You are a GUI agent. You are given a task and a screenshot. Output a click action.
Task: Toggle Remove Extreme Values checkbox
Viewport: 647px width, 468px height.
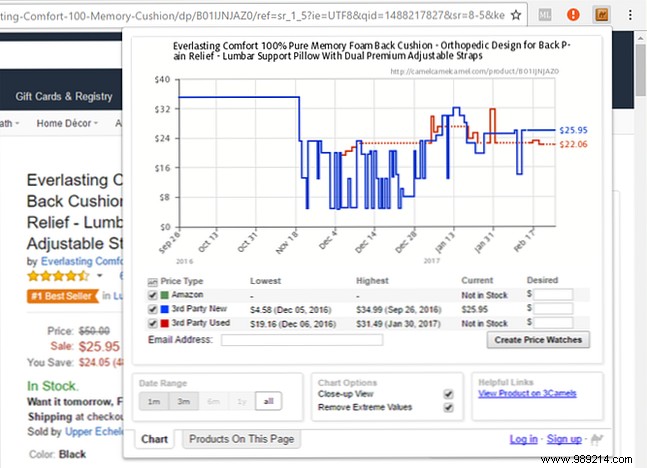[x=448, y=407]
